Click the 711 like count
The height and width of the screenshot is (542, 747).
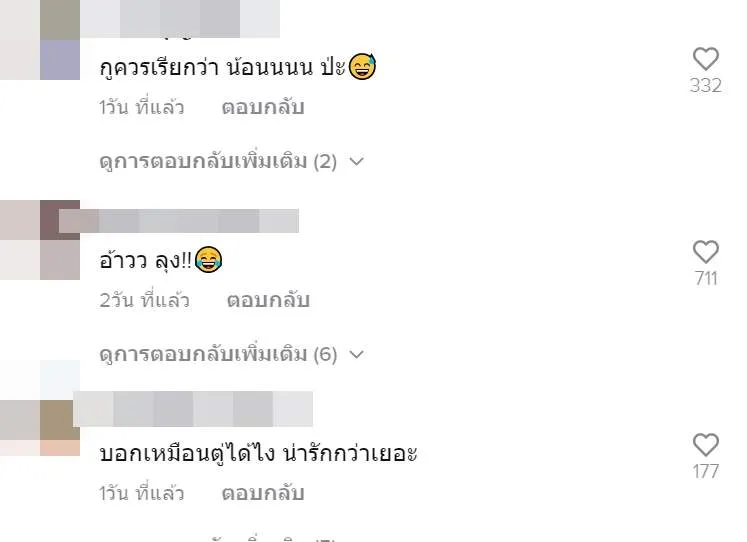(x=706, y=278)
